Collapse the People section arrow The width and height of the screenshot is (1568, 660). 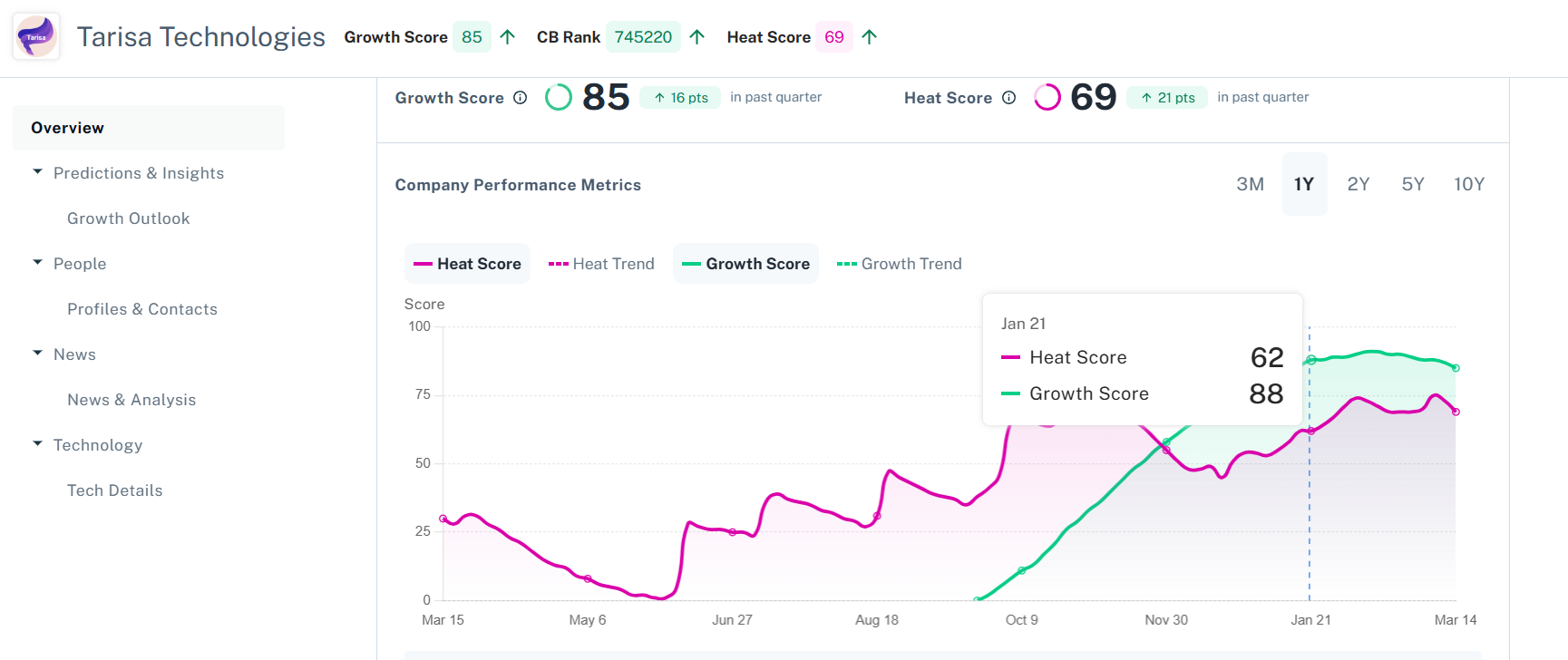[37, 262]
